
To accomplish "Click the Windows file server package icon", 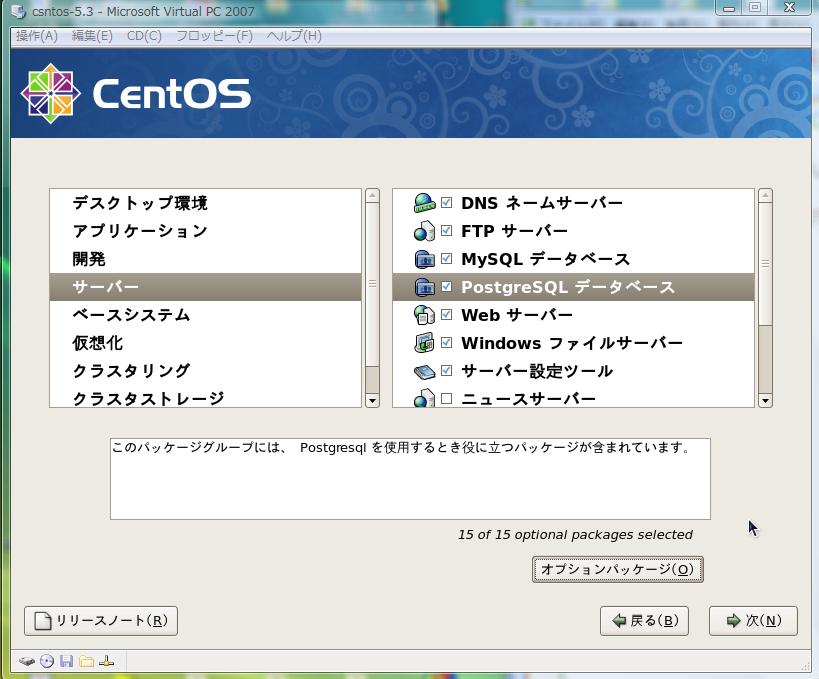I will [425, 343].
